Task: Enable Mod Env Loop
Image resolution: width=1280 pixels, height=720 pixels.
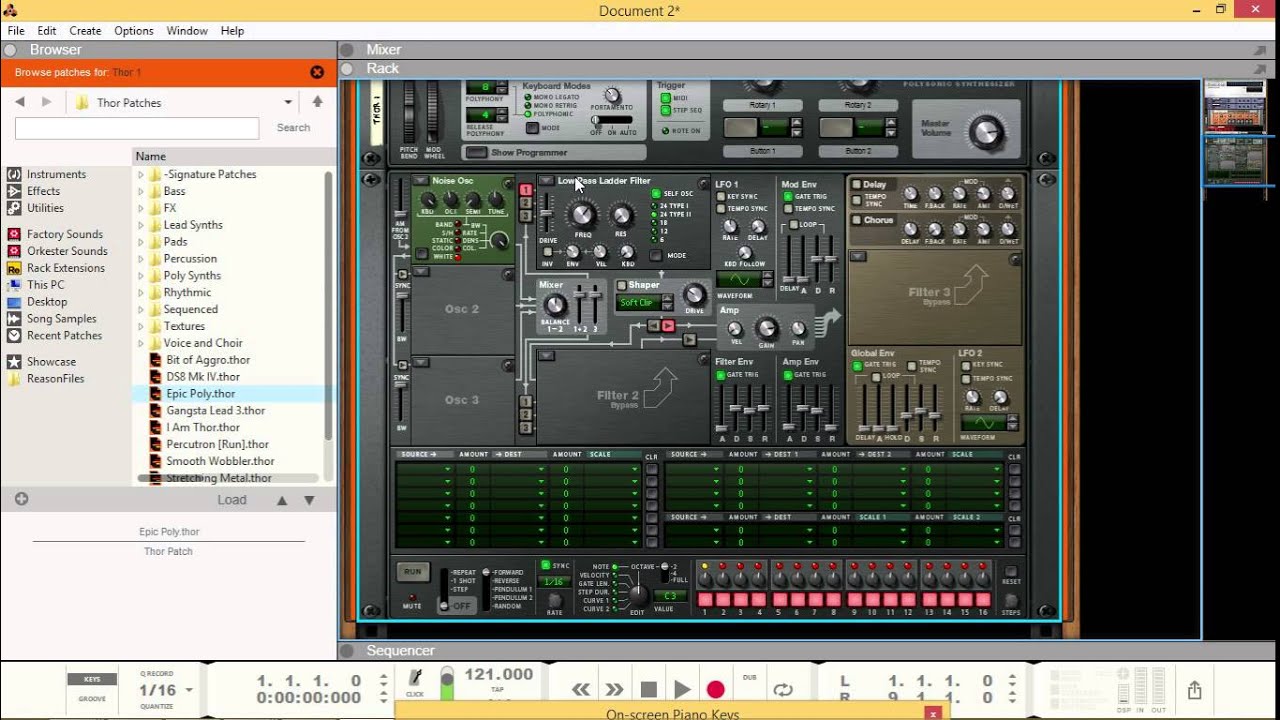Action: coord(794,225)
